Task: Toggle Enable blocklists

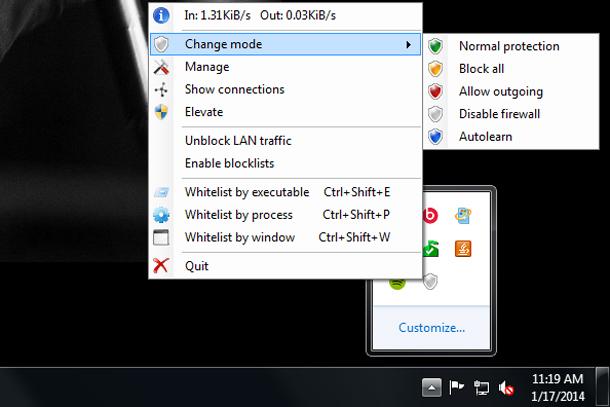Action: tap(286, 163)
